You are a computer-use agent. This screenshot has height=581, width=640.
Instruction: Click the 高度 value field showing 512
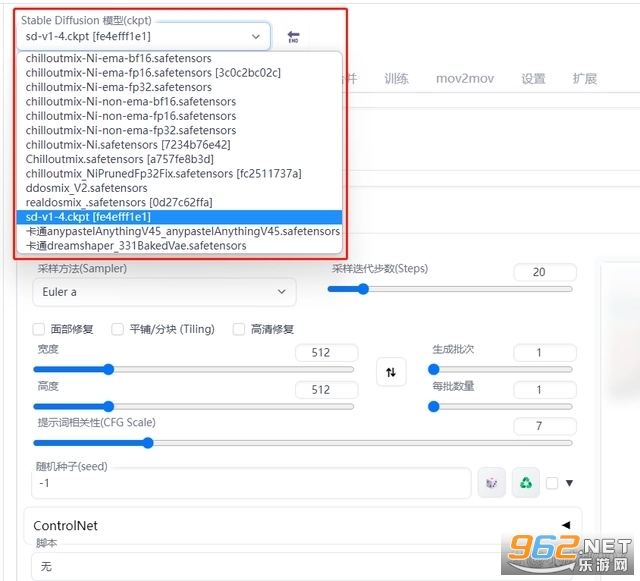click(327, 390)
